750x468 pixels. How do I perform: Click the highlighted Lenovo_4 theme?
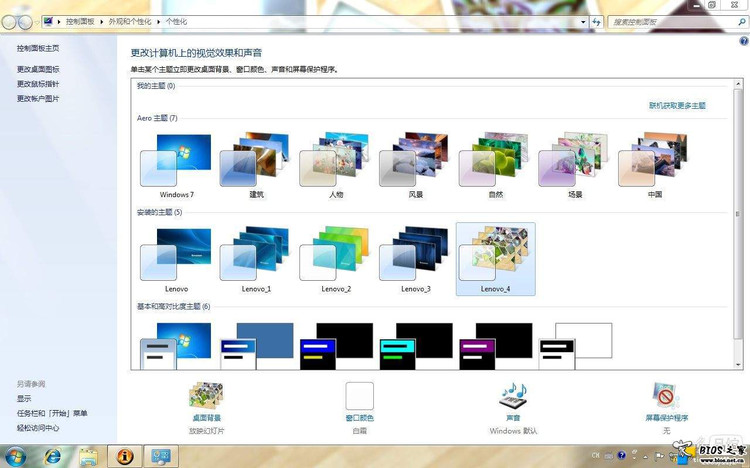[496, 259]
